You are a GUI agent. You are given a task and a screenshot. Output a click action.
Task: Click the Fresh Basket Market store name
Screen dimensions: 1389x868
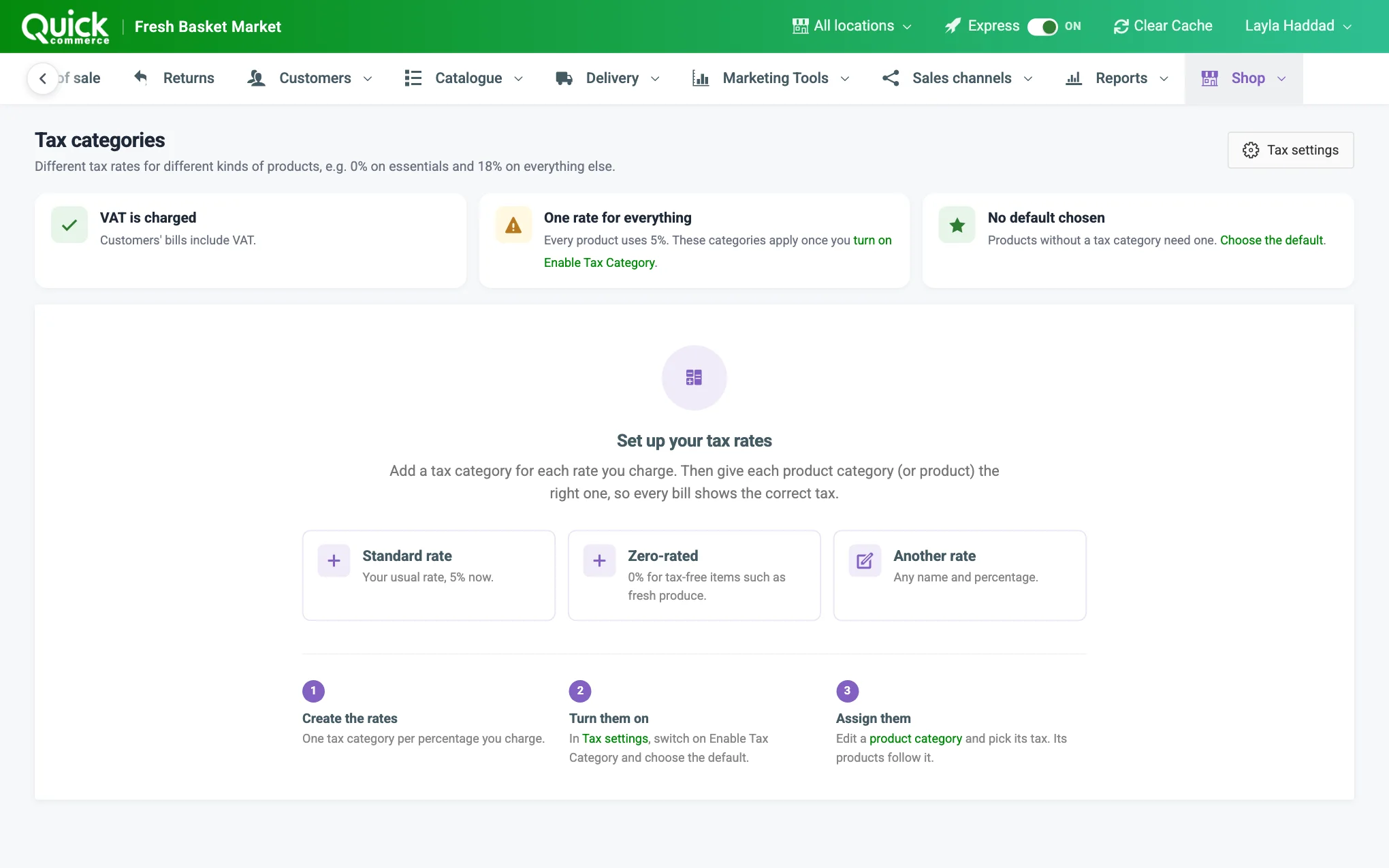pyautogui.click(x=208, y=27)
